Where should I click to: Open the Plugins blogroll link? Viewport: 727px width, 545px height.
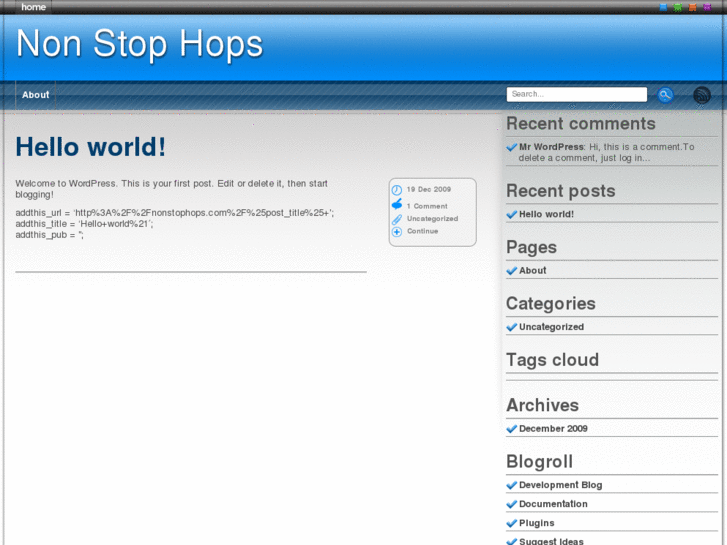point(536,523)
